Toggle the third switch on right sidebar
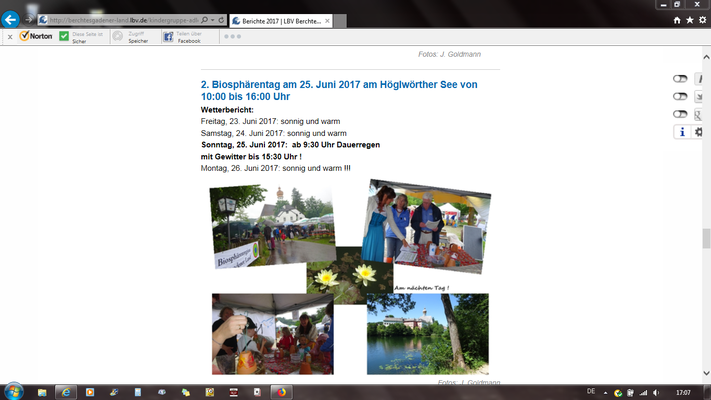This screenshot has height=400, width=711. 680,114
